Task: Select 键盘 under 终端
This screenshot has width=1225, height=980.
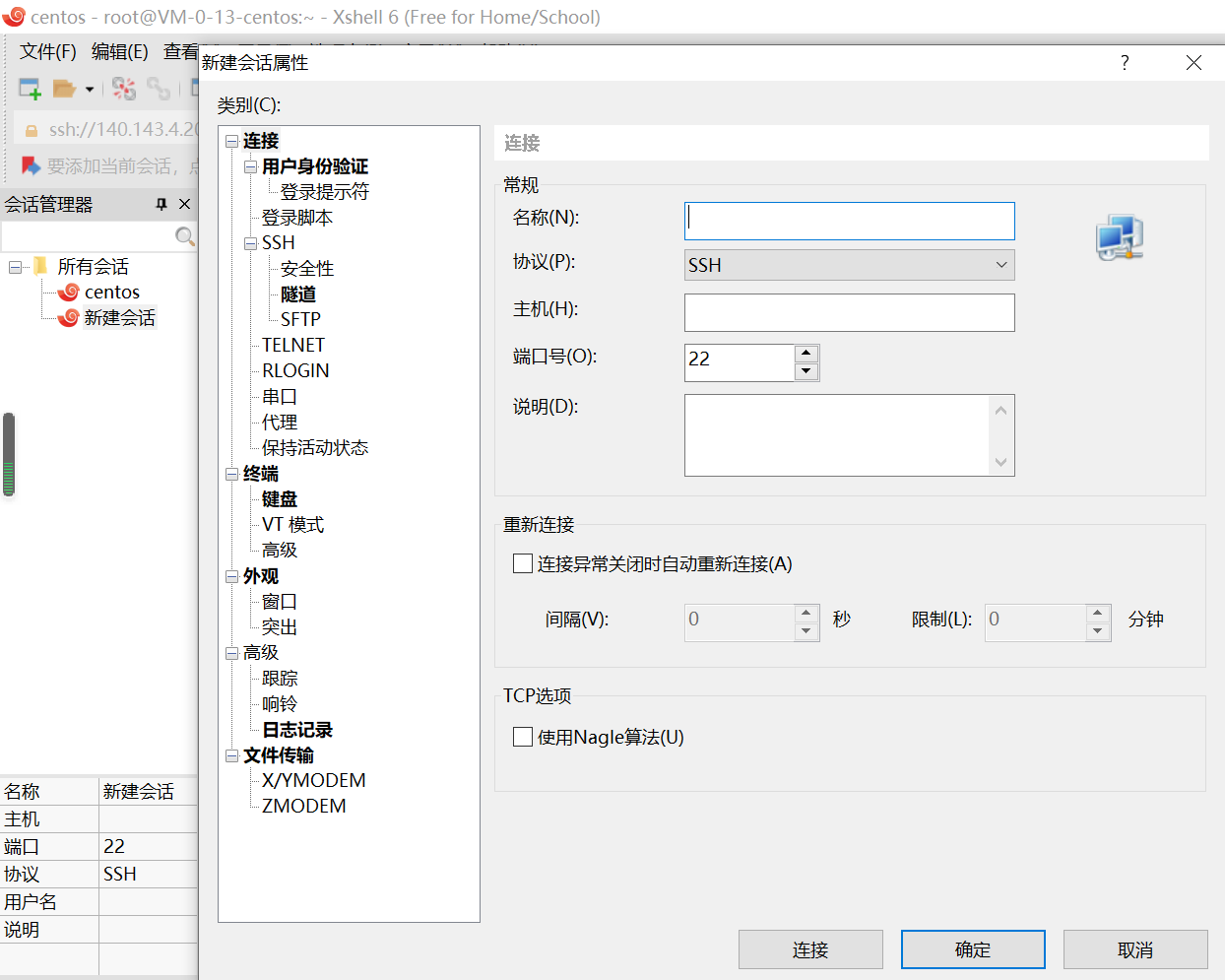Action: [x=279, y=499]
